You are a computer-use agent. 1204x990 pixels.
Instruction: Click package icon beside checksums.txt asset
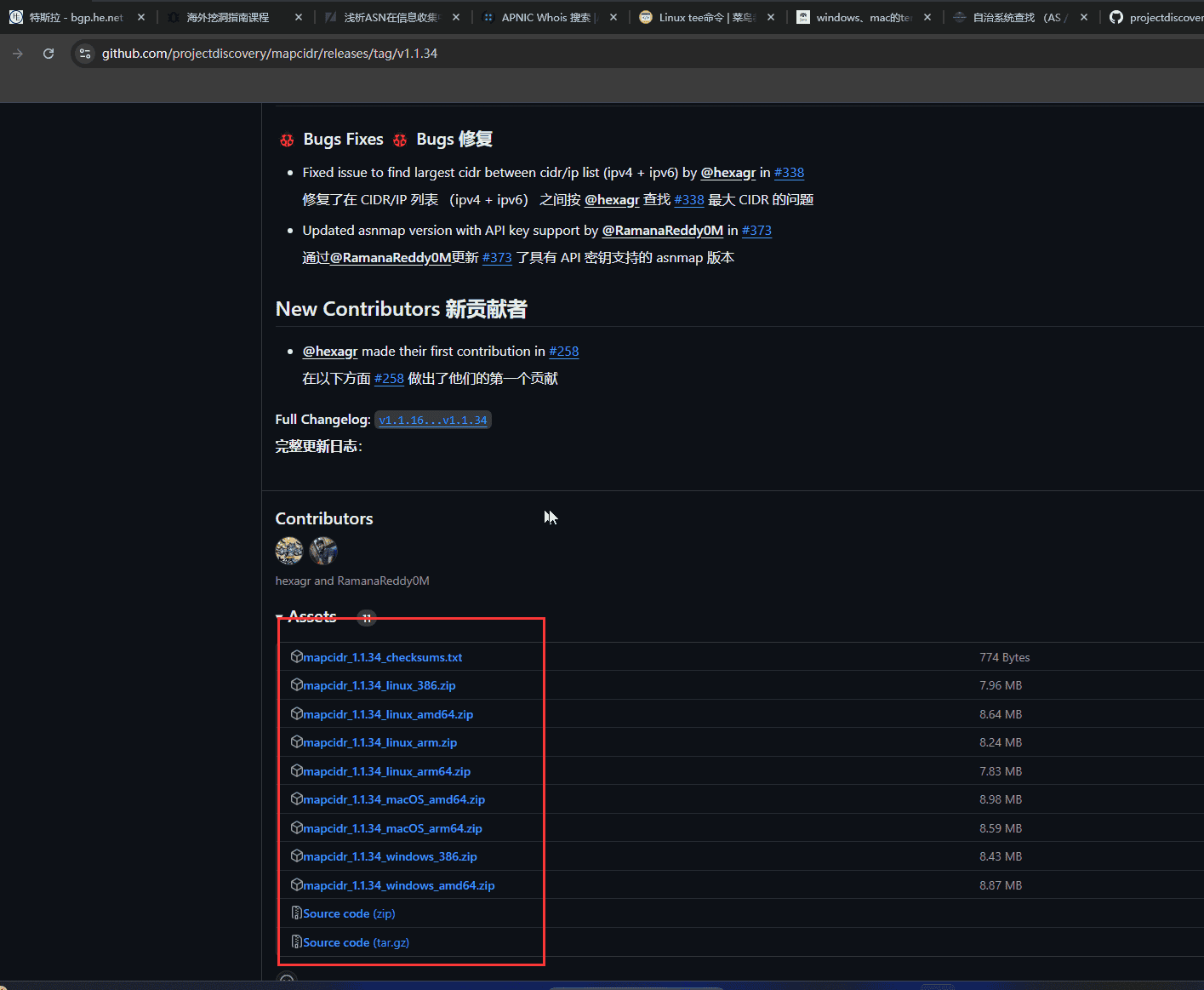click(296, 656)
